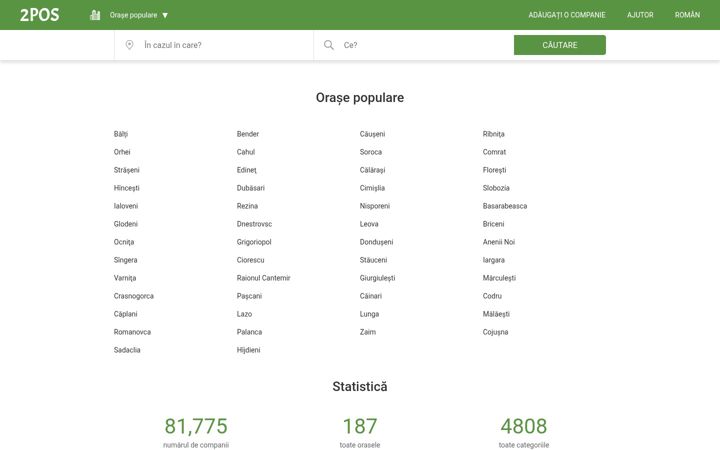This screenshot has height=450, width=720.
Task: Click the green CĂUTARE button
Action: click(x=560, y=45)
